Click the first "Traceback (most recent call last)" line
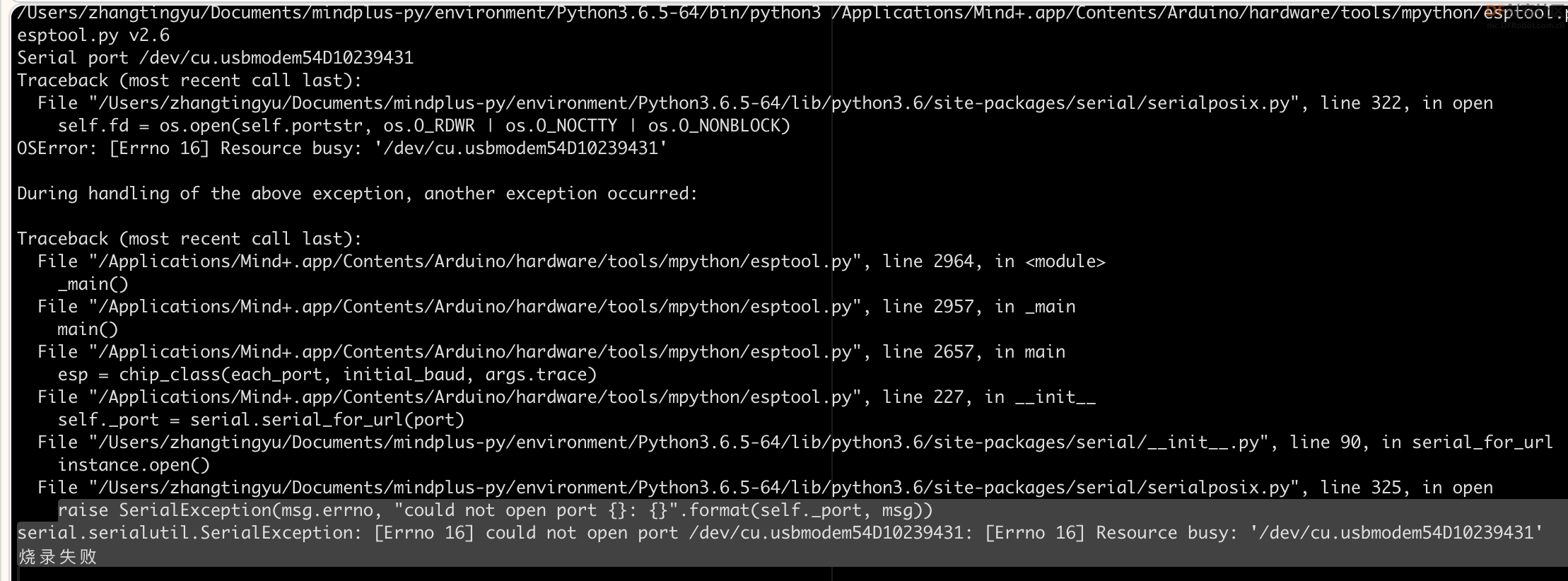This screenshot has height=581, width=1568. point(189,81)
